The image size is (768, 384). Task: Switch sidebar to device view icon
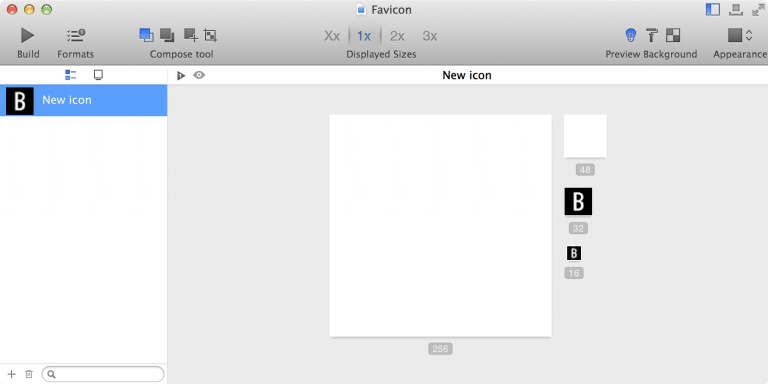pyautogui.click(x=98, y=75)
